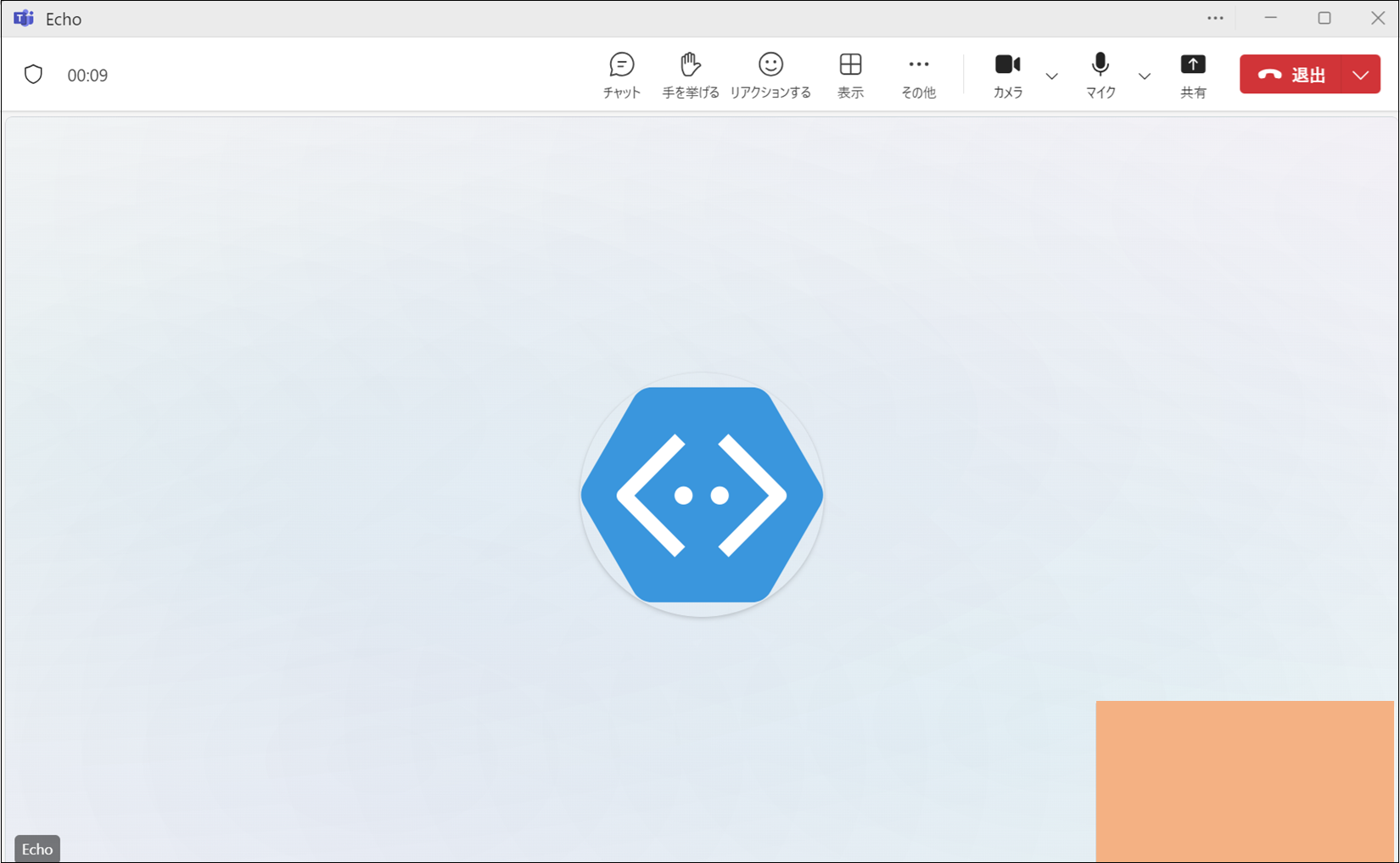Mute the microphone (マイク)
This screenshot has height=863, width=1400.
(x=1100, y=75)
